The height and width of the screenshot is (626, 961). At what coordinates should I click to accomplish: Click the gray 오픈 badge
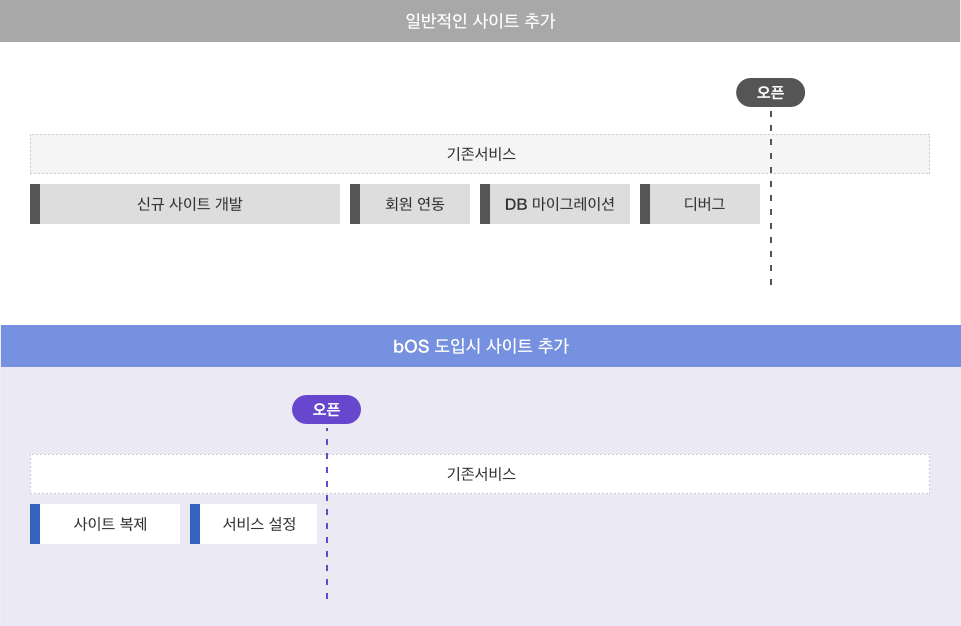point(770,93)
